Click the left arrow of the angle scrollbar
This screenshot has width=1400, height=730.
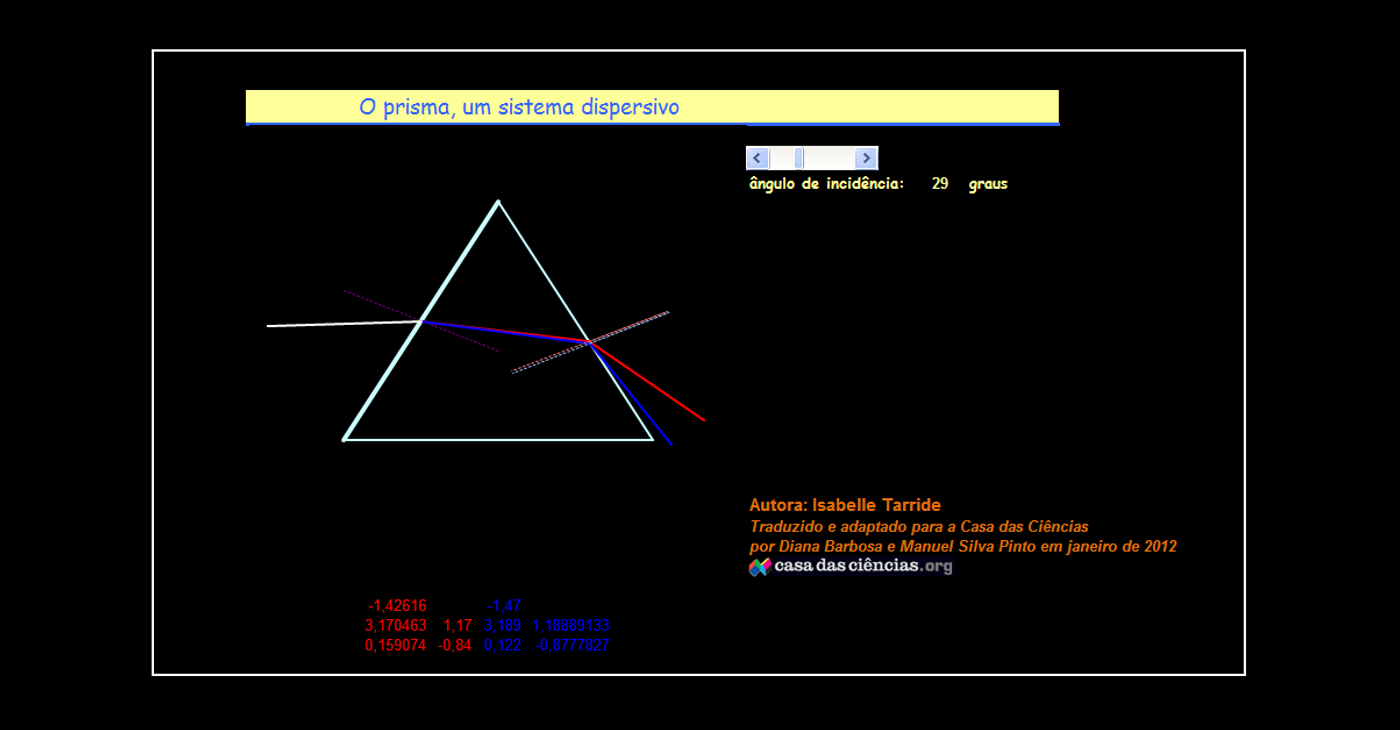pyautogui.click(x=758, y=158)
